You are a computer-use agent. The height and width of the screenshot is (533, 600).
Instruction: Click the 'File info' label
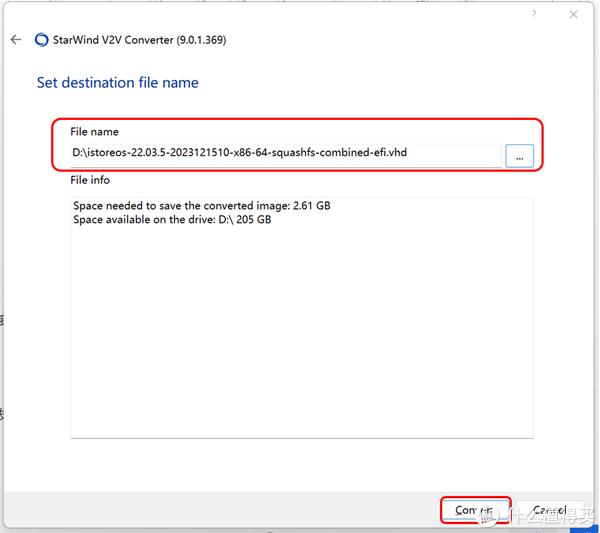click(90, 180)
